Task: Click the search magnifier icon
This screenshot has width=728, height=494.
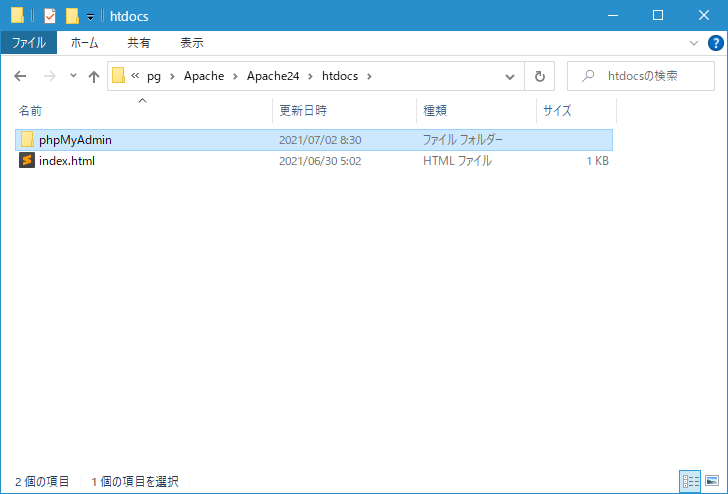Action: point(588,76)
